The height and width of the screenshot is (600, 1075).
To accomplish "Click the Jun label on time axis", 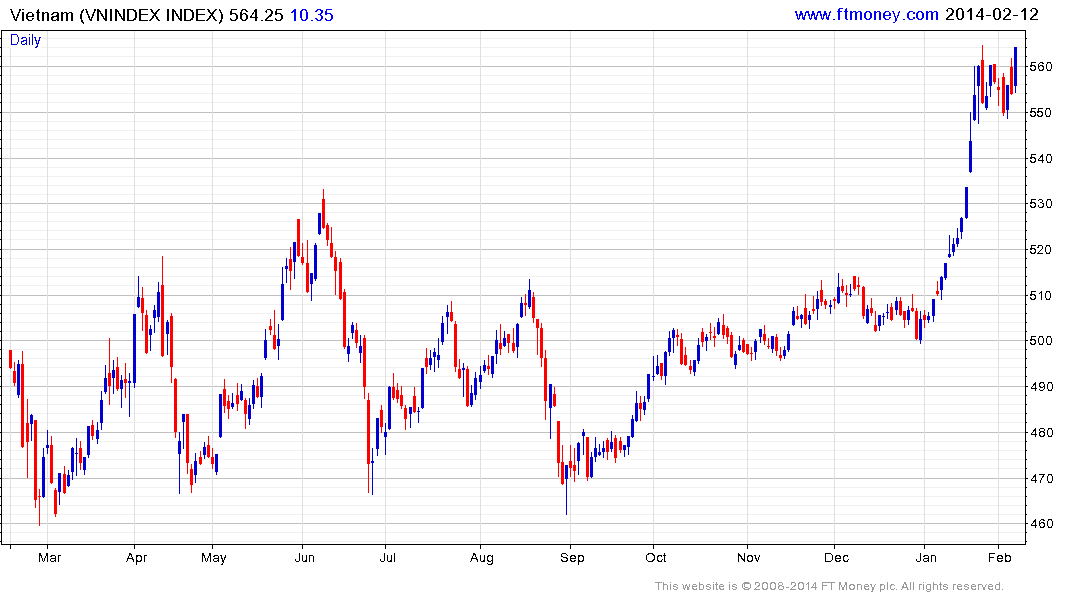I will [304, 557].
